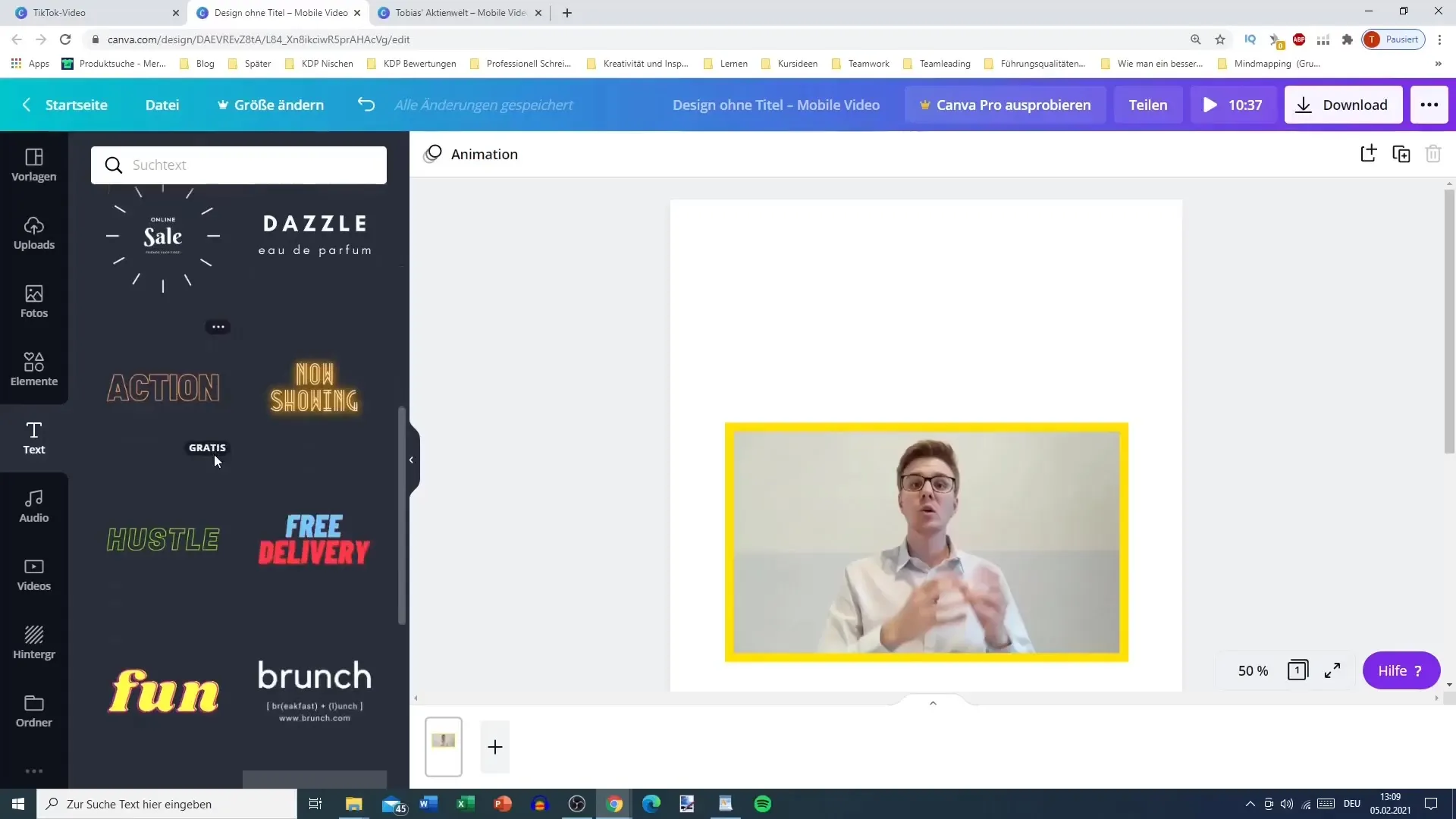Click the Suchtext search field

[x=239, y=165]
